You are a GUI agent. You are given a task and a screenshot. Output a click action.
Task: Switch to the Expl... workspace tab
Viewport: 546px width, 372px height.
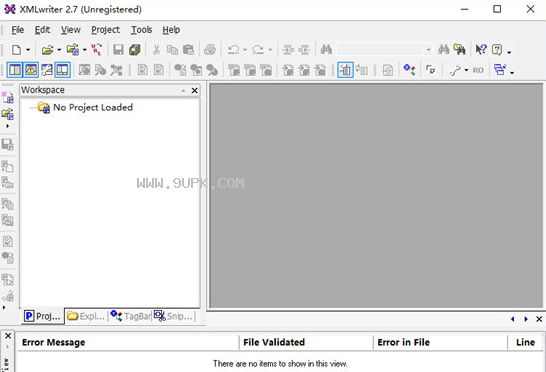[x=86, y=316]
